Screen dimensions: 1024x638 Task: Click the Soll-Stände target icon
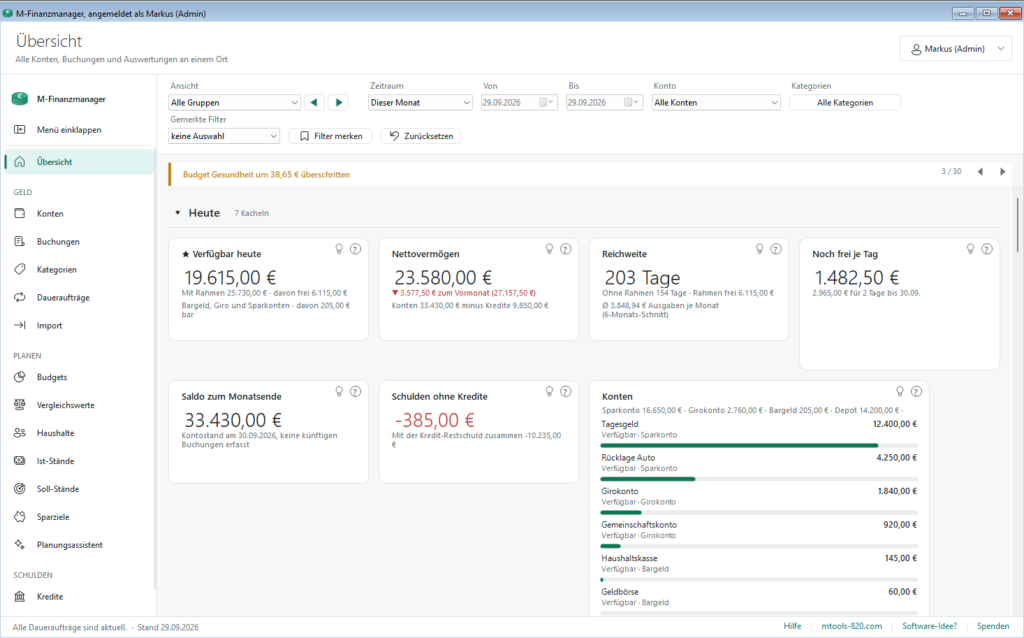pyautogui.click(x=20, y=488)
